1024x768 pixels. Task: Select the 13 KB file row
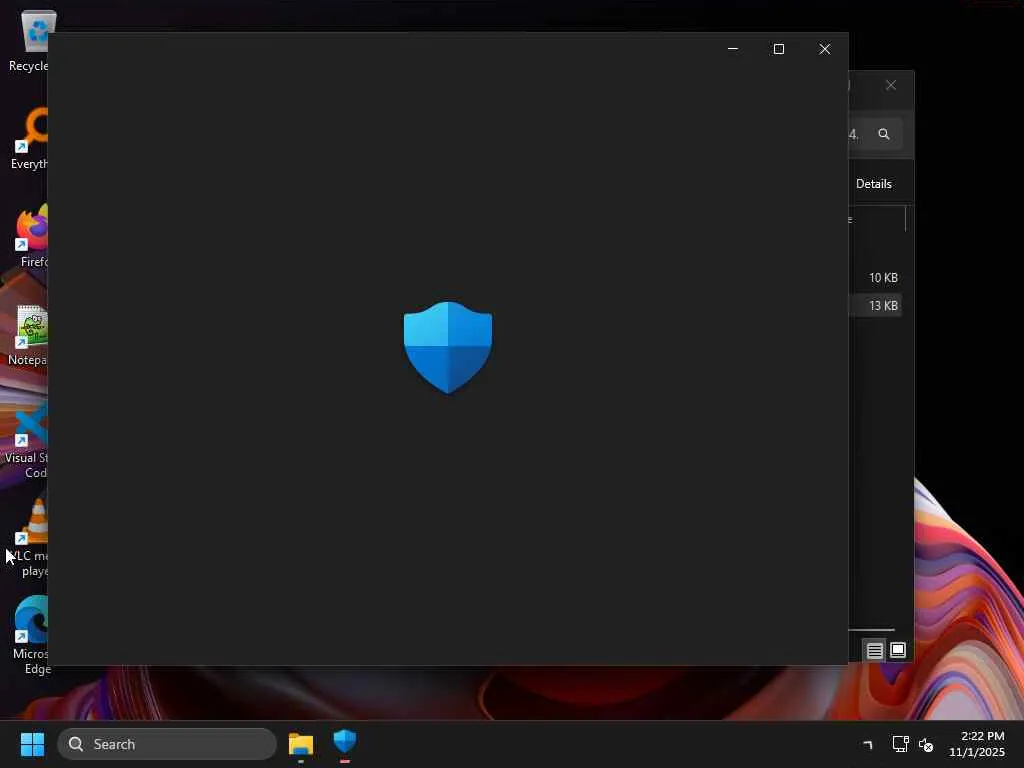875,306
